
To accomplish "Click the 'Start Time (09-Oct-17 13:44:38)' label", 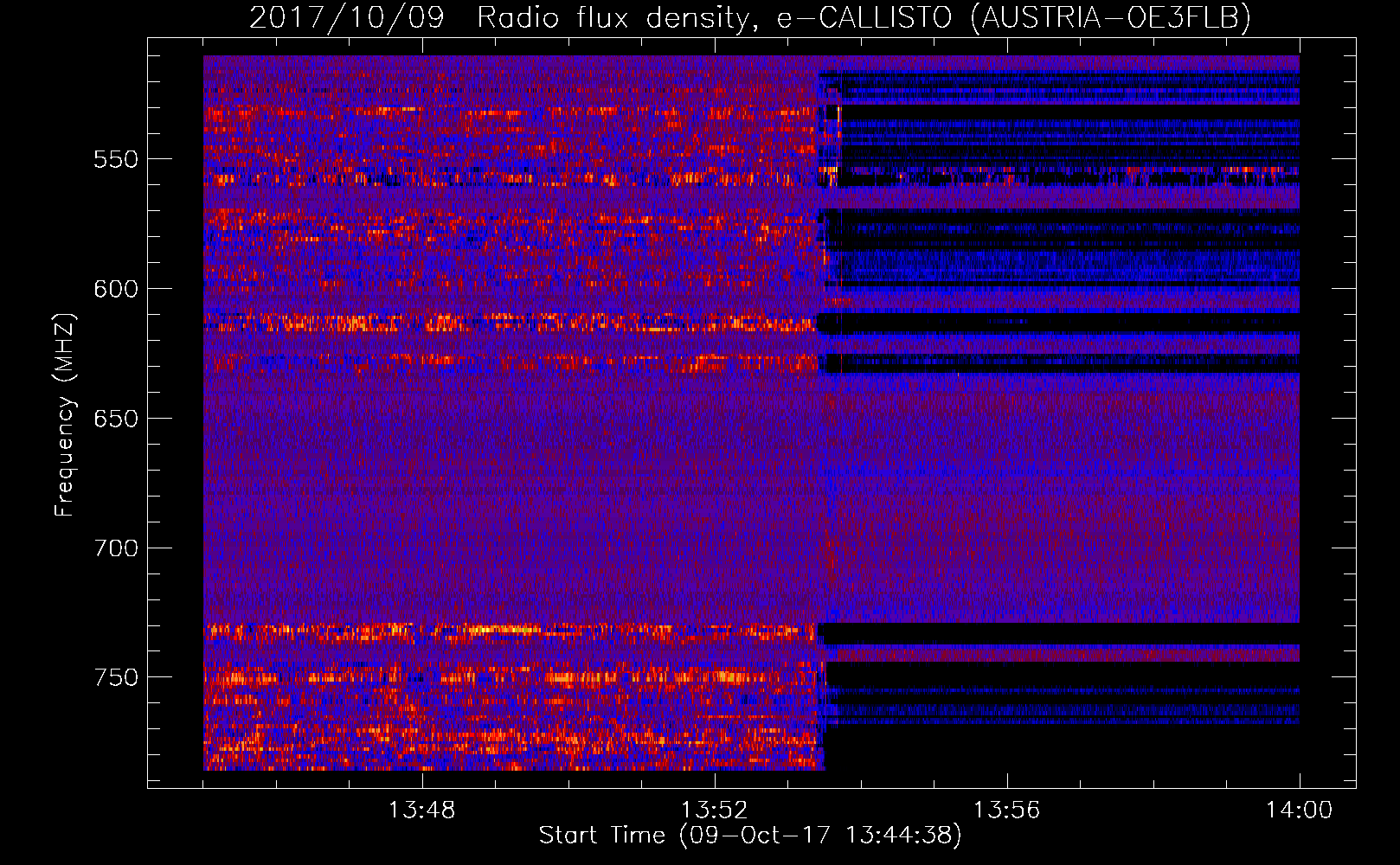I will pyautogui.click(x=750, y=836).
